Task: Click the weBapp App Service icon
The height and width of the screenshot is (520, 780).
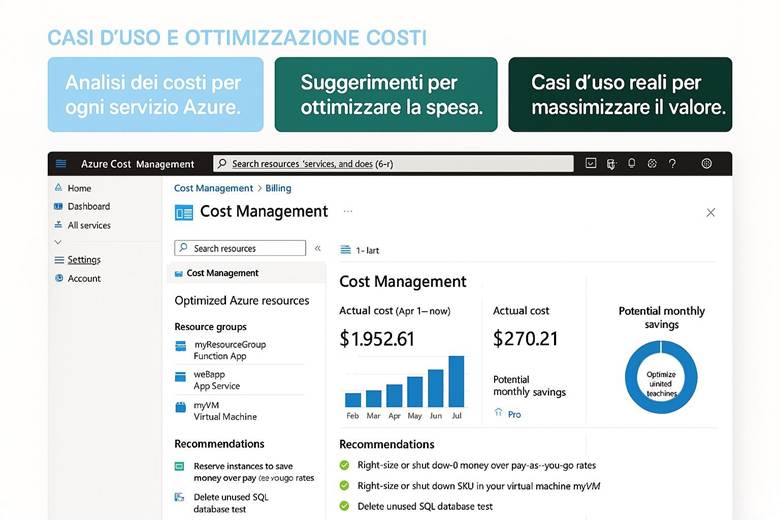Action: (181, 377)
